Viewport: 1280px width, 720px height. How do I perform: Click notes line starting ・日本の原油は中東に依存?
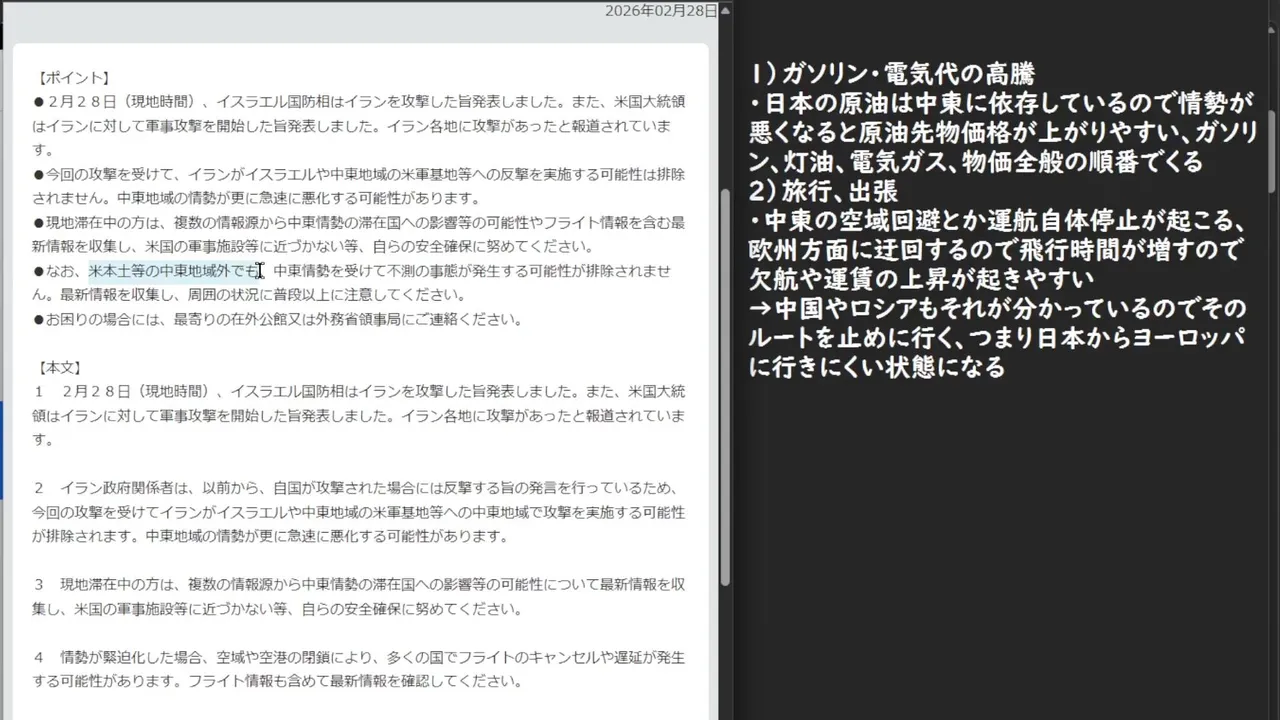1001,103
